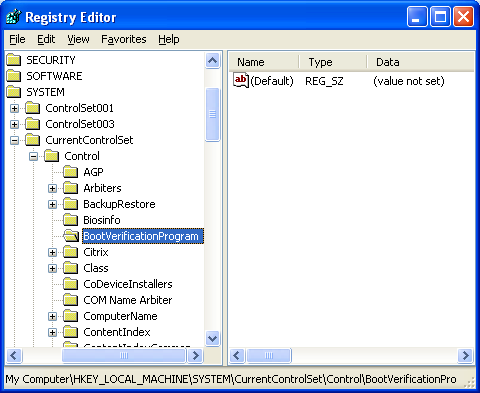Expand the Citrix key
The height and width of the screenshot is (393, 480).
52,252
